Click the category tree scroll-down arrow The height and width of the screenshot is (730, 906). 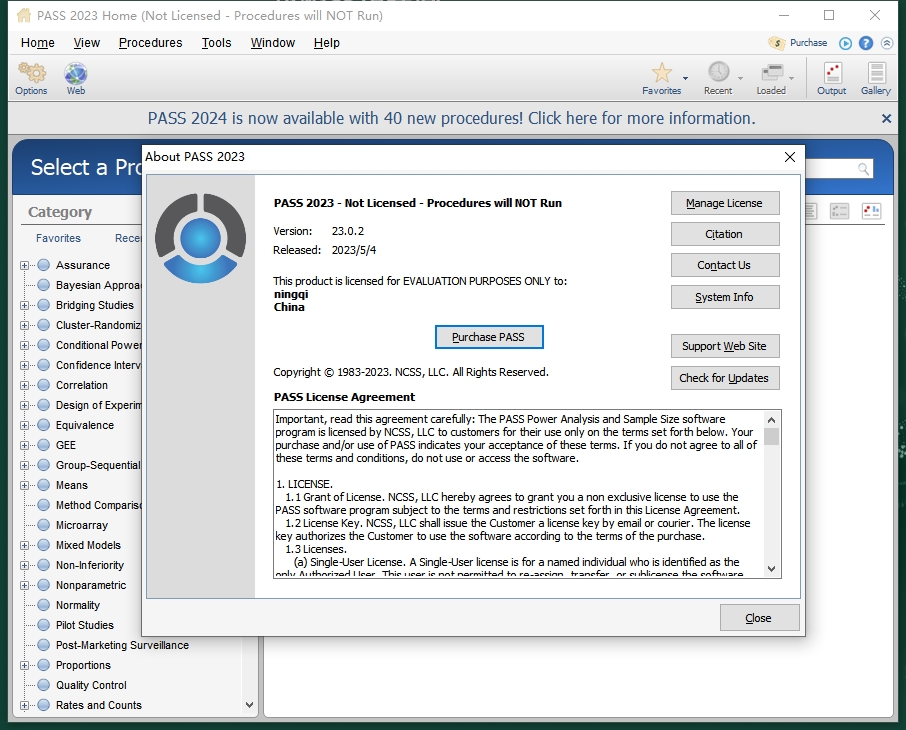pos(250,705)
